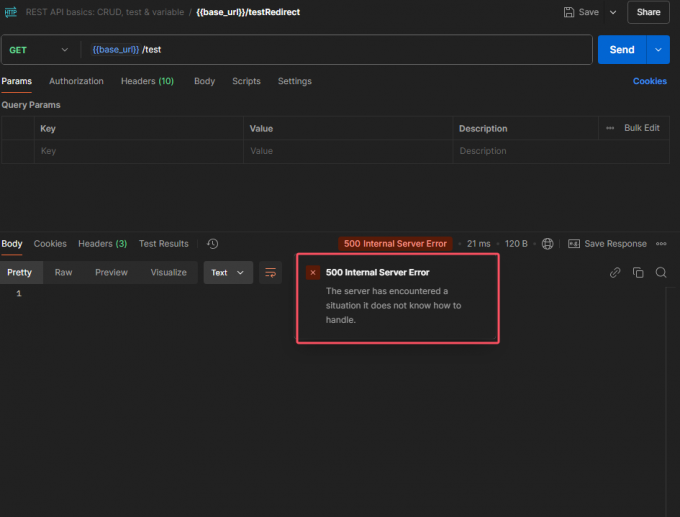Click the 21 ms response time
This screenshot has width=680, height=517.
point(478,244)
